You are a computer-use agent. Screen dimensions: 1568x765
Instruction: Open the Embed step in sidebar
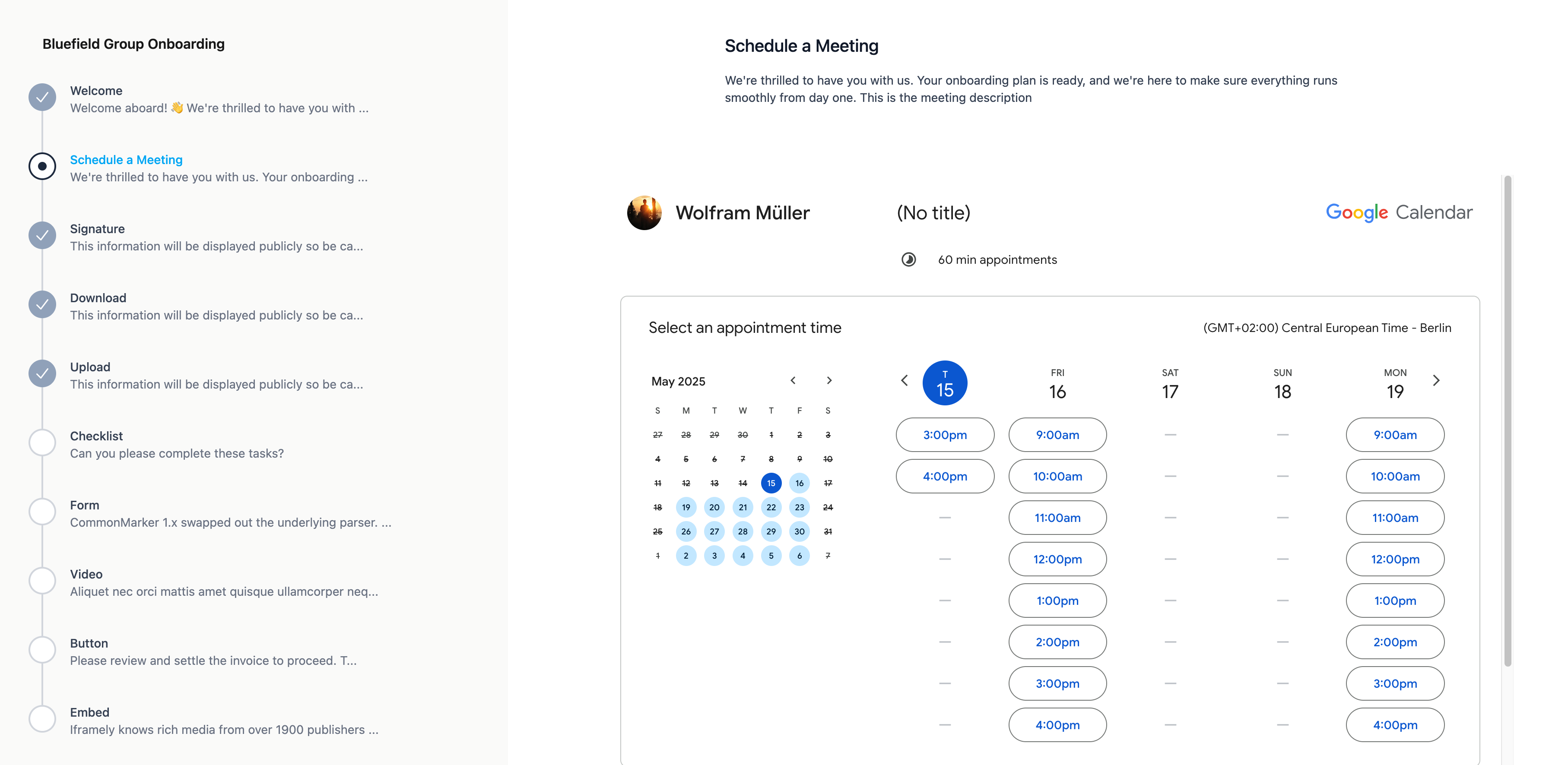tap(224, 721)
